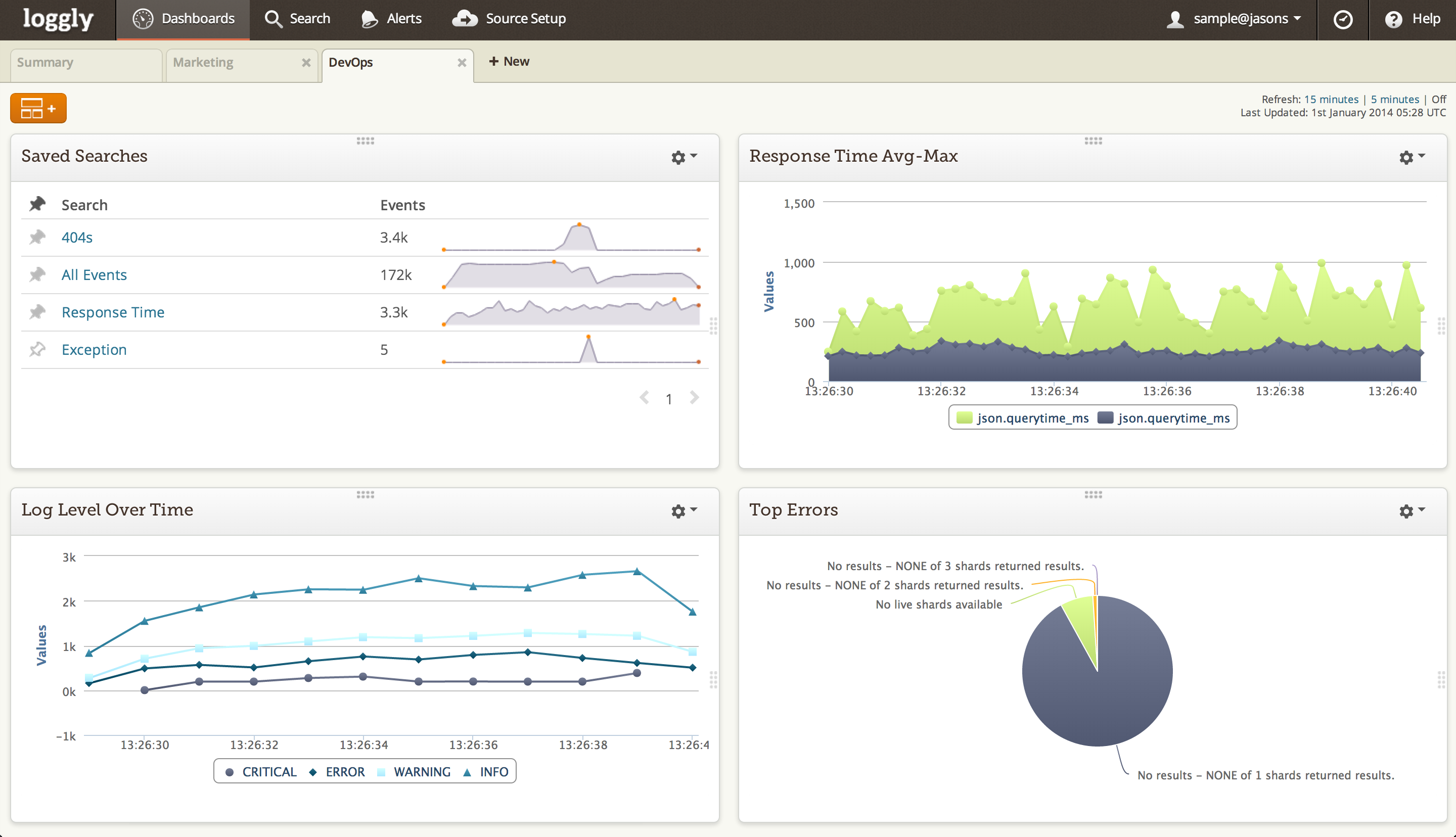Open Saved Searches gear settings menu

(684, 157)
